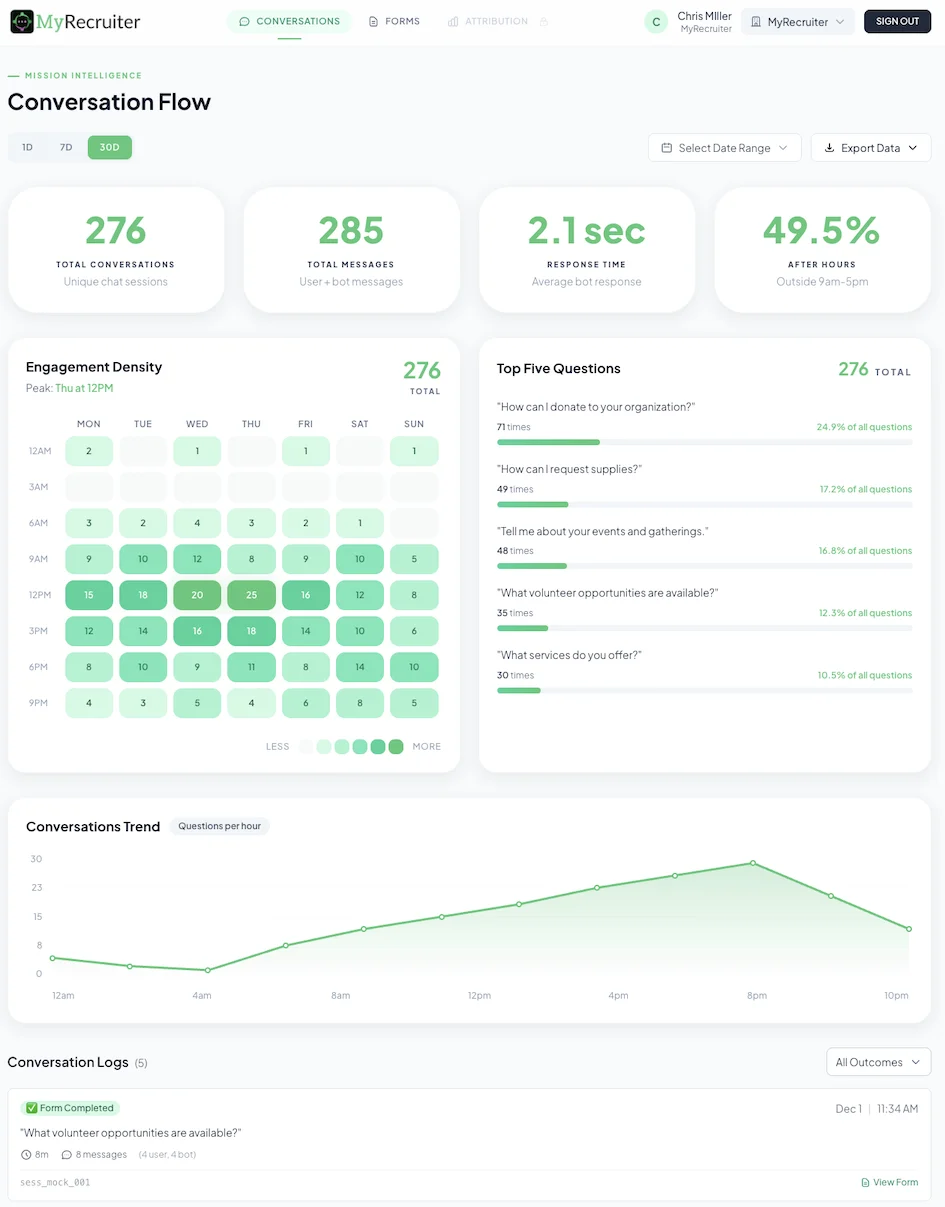The image size is (945, 1207).
Task: Click the clock icon showing 8m duration
Action: point(25,1154)
